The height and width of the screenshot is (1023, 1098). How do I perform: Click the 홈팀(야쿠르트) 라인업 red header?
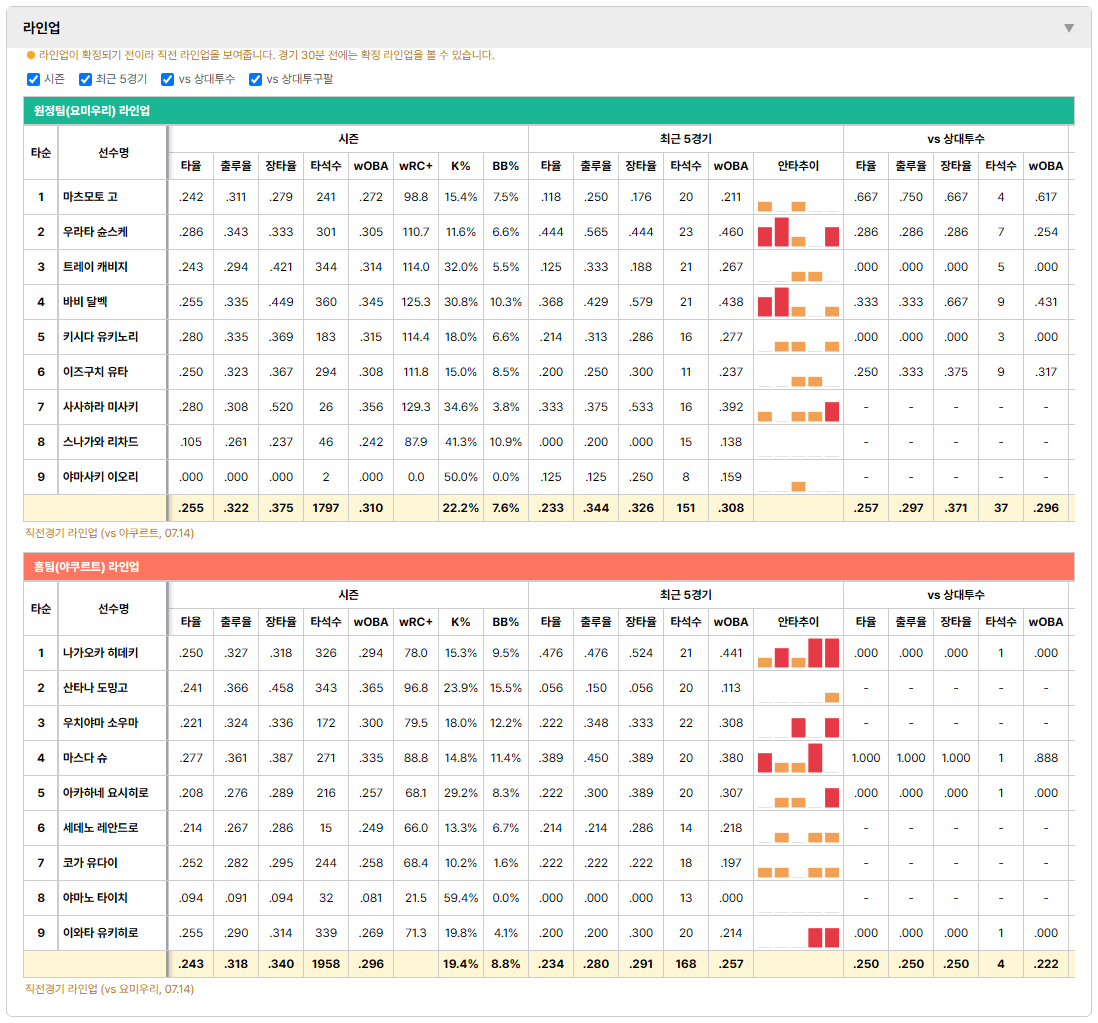548,566
